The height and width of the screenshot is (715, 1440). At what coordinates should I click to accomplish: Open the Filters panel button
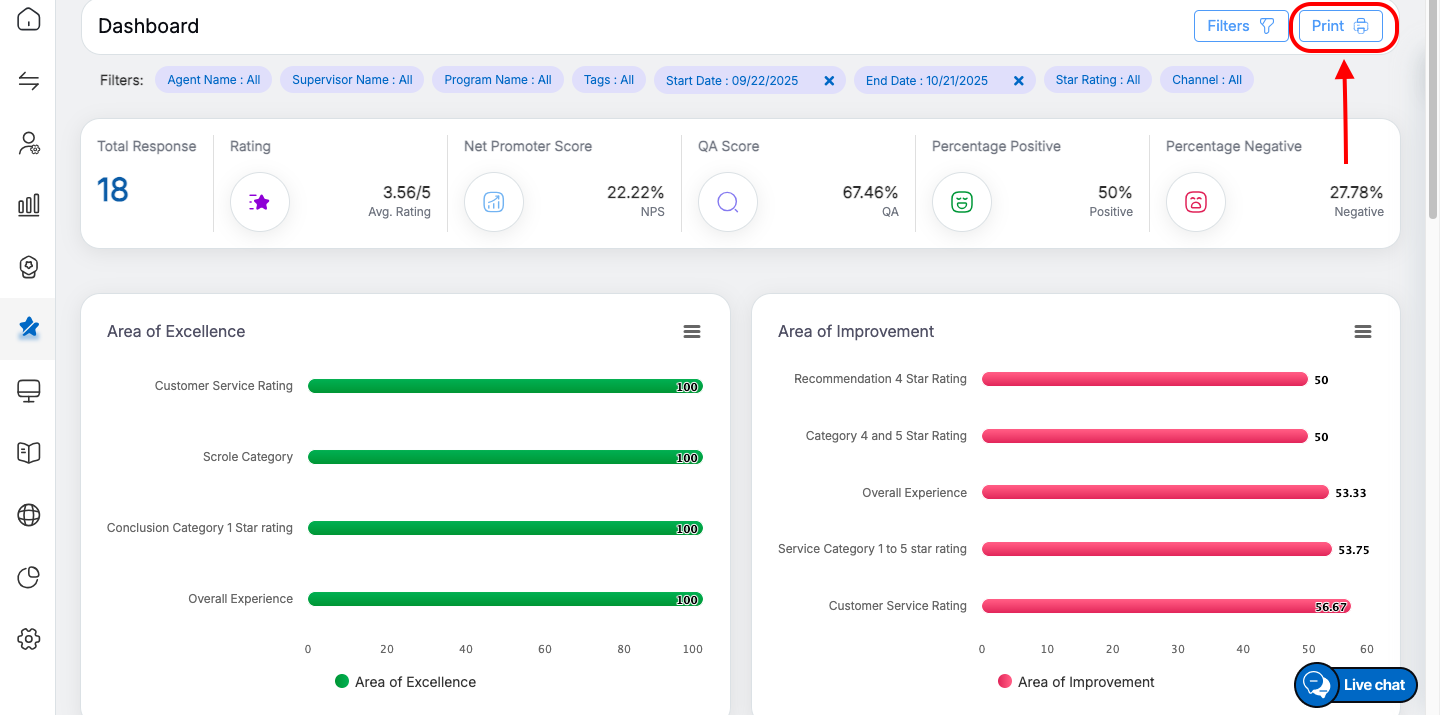pyautogui.click(x=1240, y=26)
